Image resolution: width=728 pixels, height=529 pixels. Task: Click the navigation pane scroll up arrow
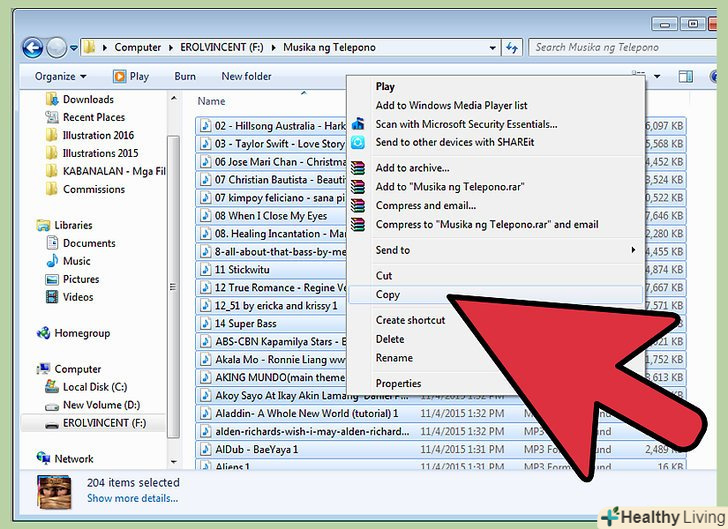click(174, 98)
